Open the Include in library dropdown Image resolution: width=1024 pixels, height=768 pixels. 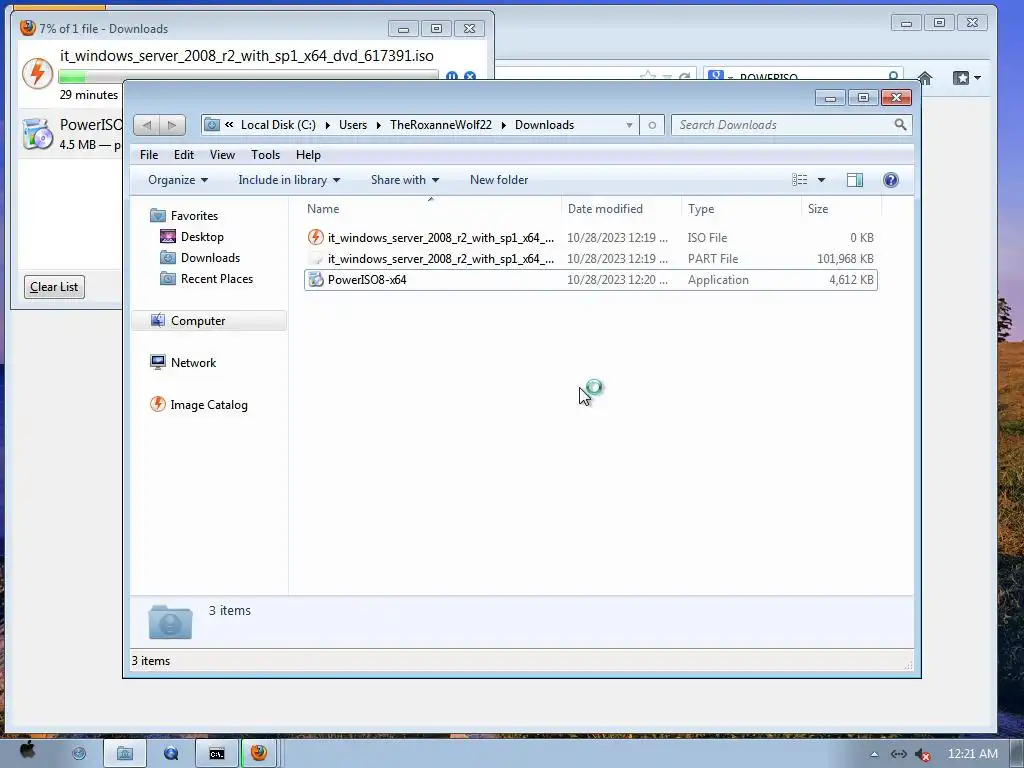pos(289,180)
